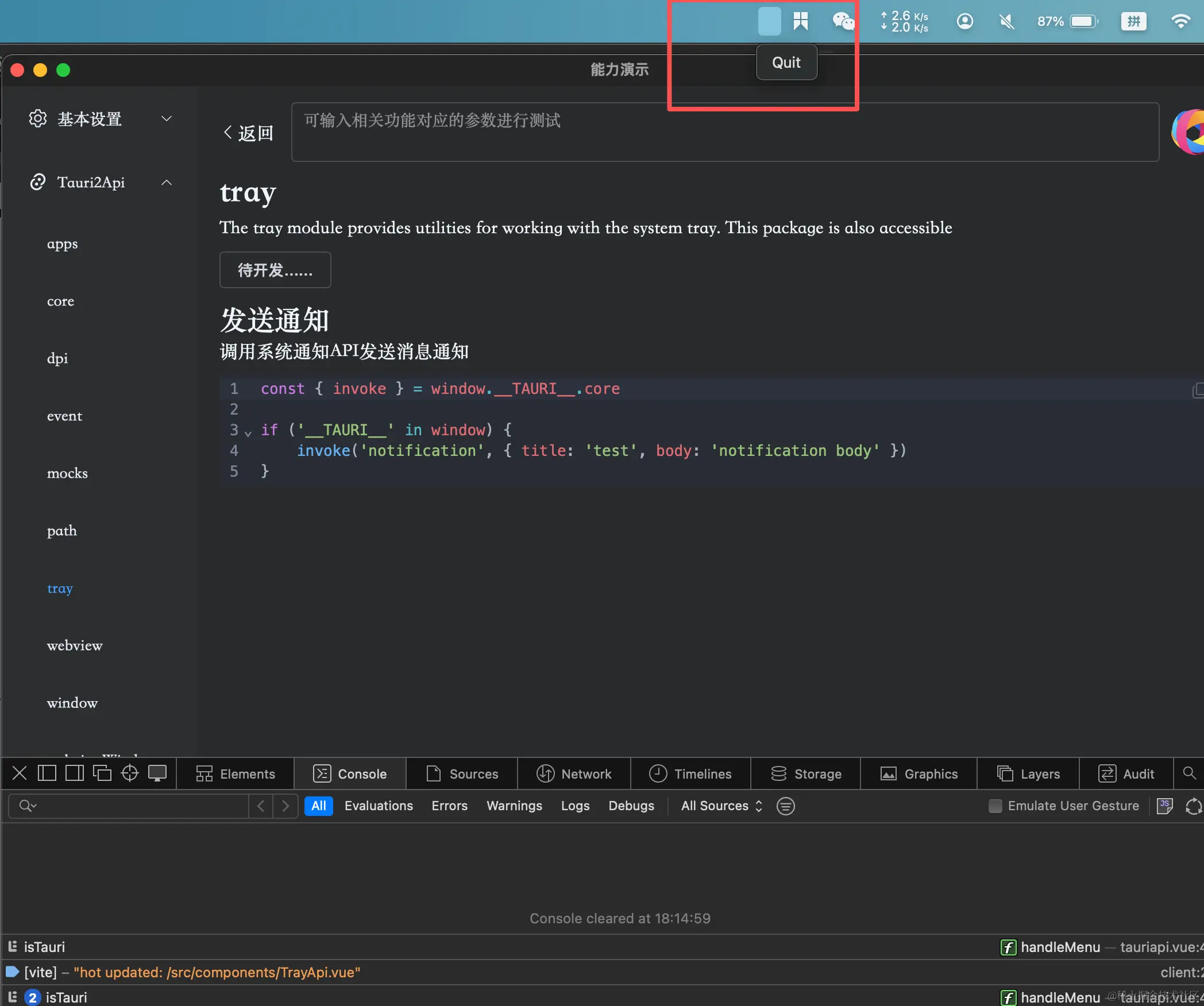Toggle the Errors console filter

449,806
